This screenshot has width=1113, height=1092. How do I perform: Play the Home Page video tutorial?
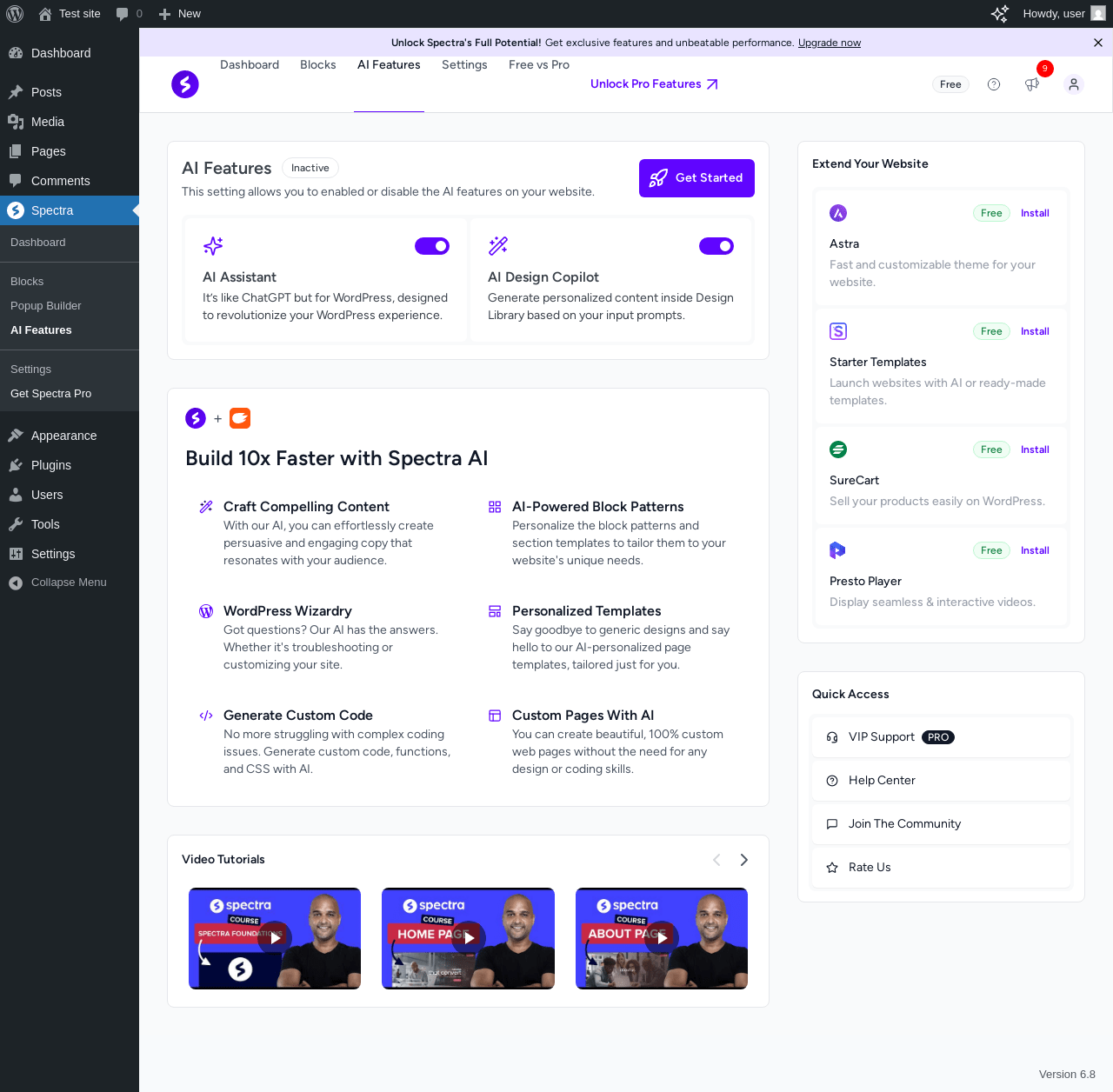[468, 938]
